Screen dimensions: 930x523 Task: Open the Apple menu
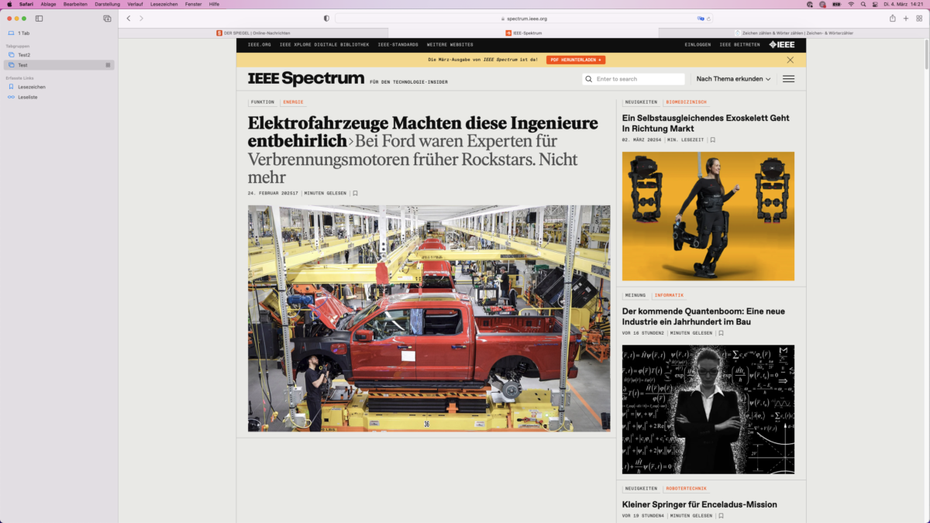(9, 4)
